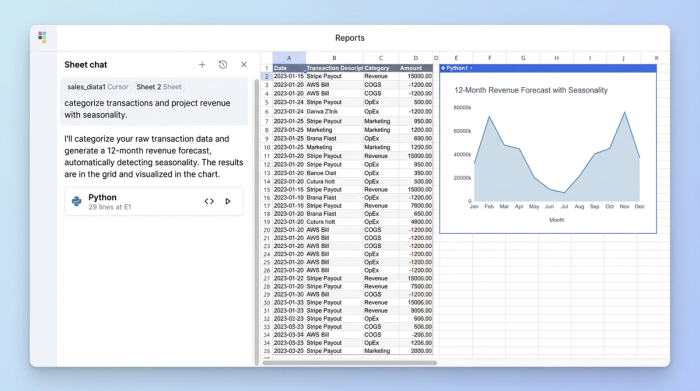The image size is (700, 391).
Task: Select column F header
Action: tap(489, 58)
